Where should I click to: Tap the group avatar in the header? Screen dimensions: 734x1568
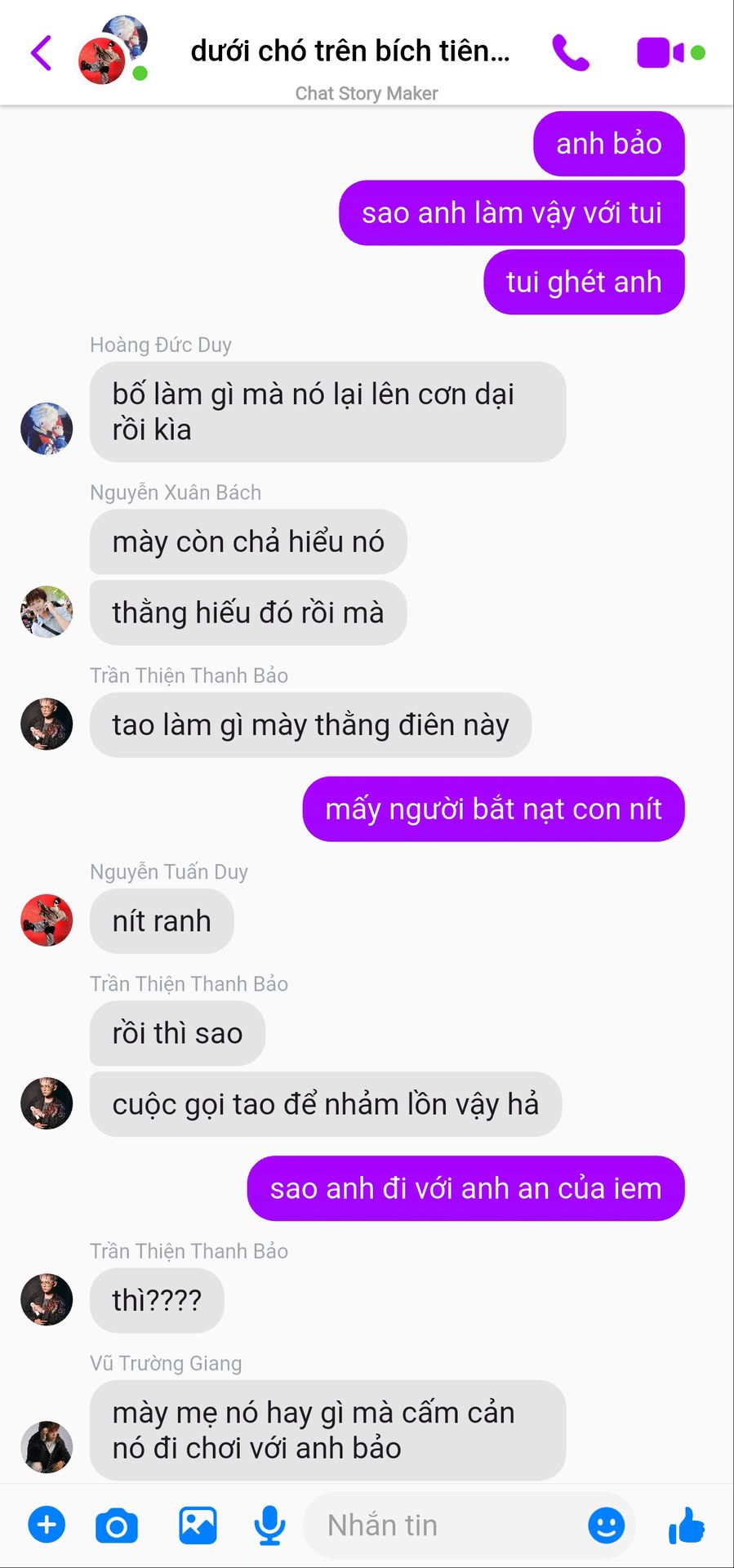coord(113,51)
